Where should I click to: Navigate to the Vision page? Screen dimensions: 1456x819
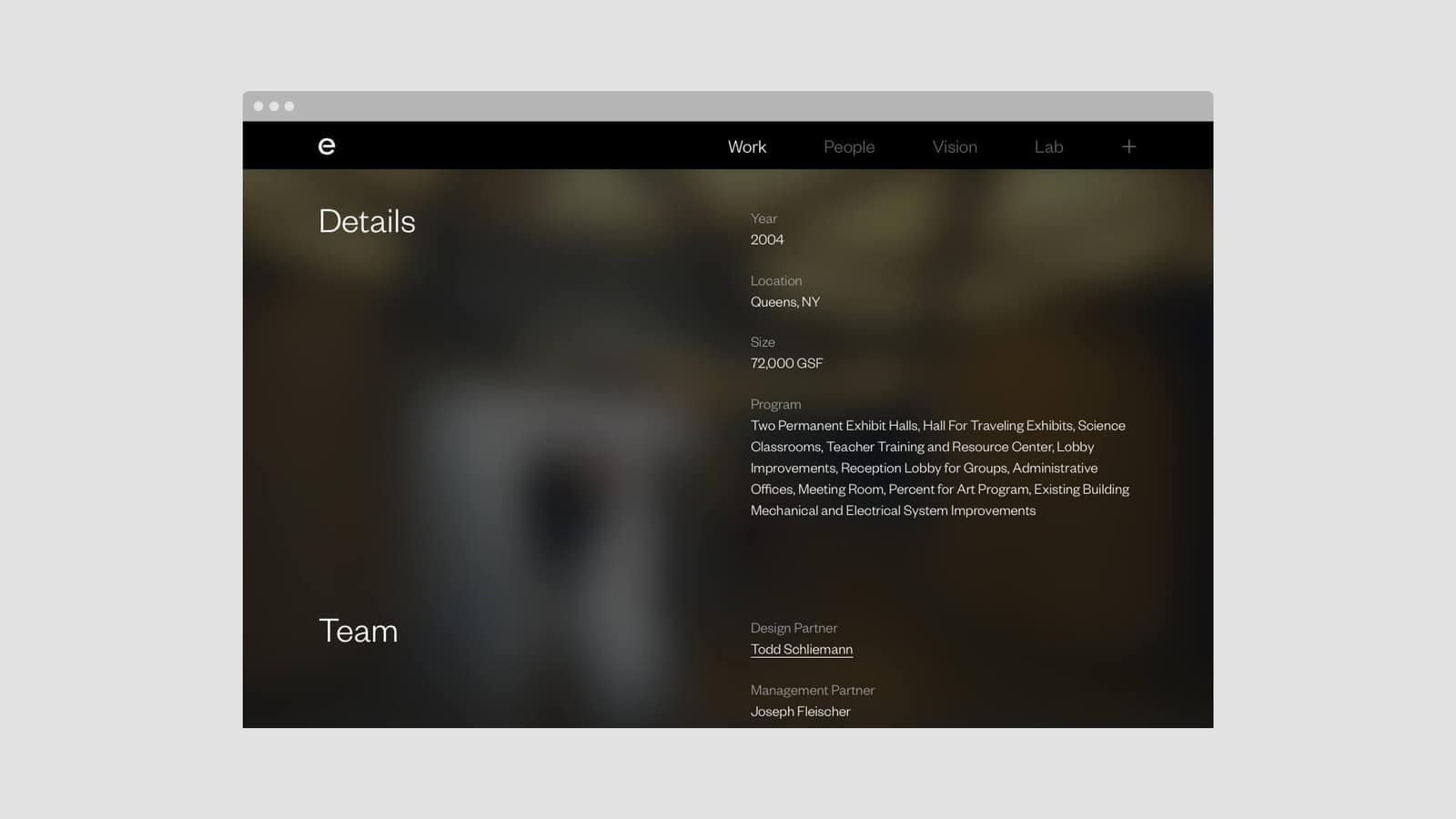click(x=954, y=147)
